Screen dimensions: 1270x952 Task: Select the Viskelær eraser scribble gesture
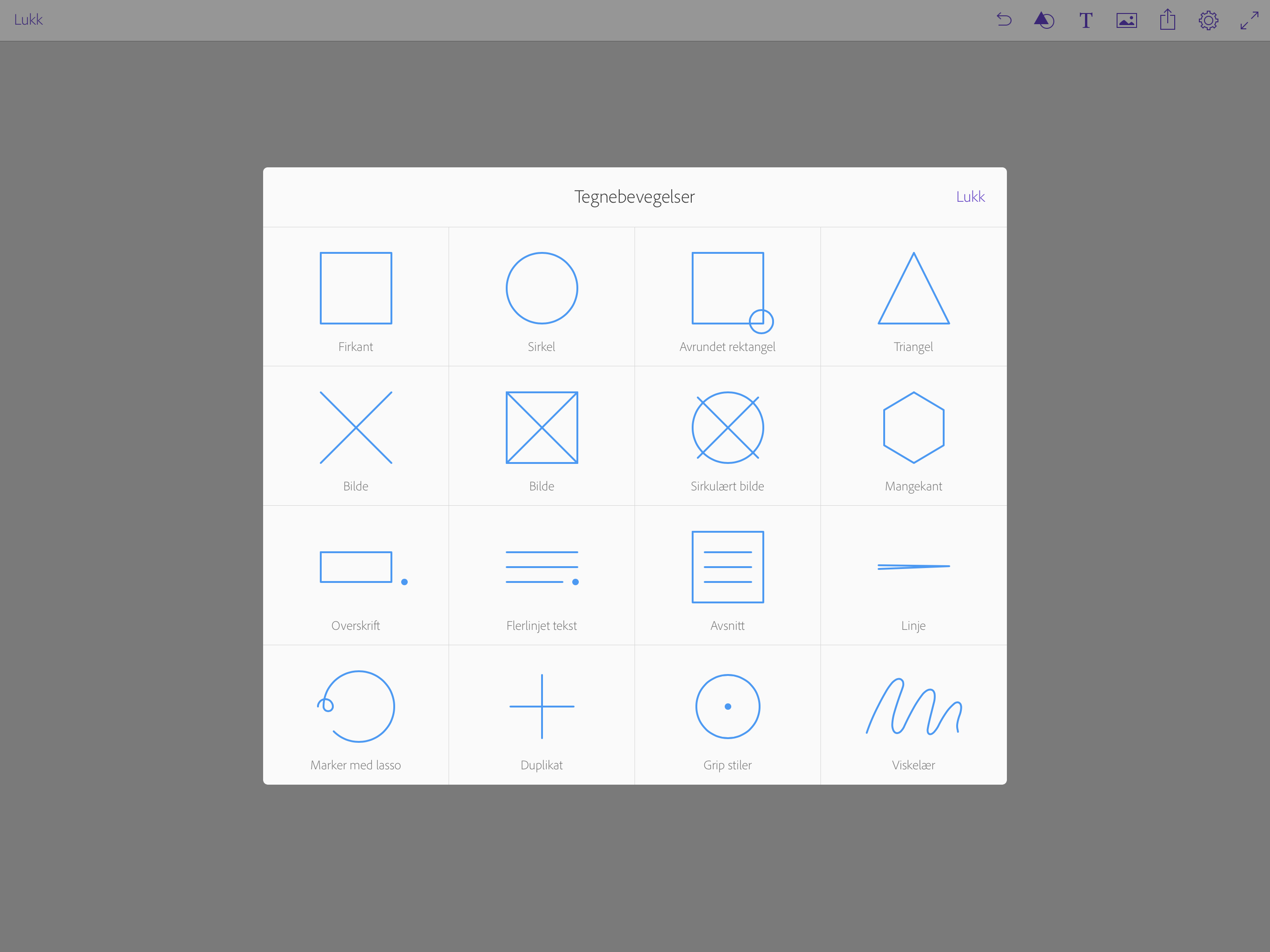(913, 715)
